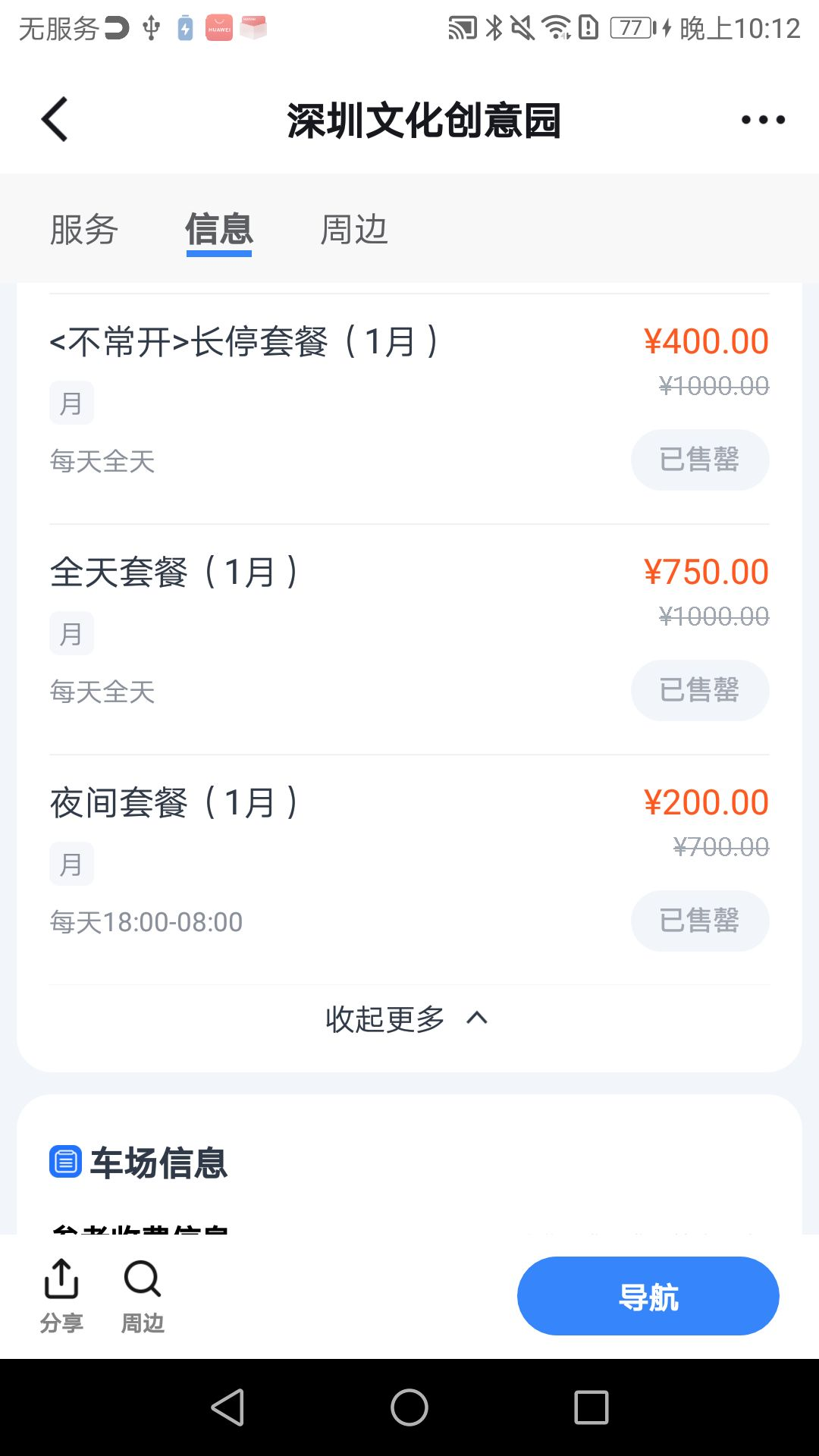Tap 已售罄 button for 夜间套餐
Image resolution: width=819 pixels, height=1456 pixels.
(700, 921)
